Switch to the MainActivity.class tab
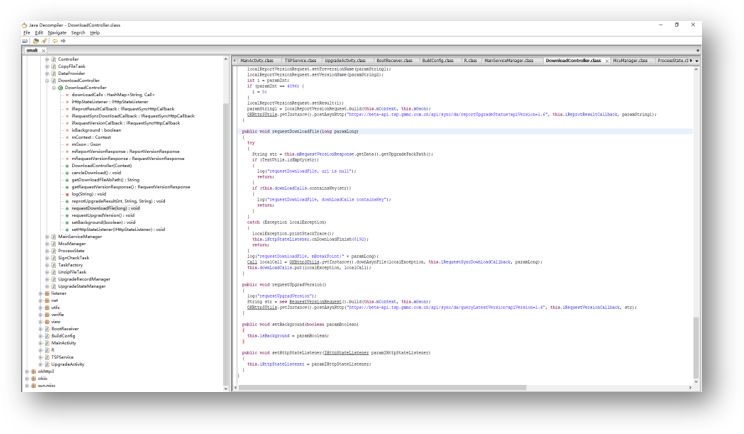Viewport: 744px width, 434px height. pos(257,61)
